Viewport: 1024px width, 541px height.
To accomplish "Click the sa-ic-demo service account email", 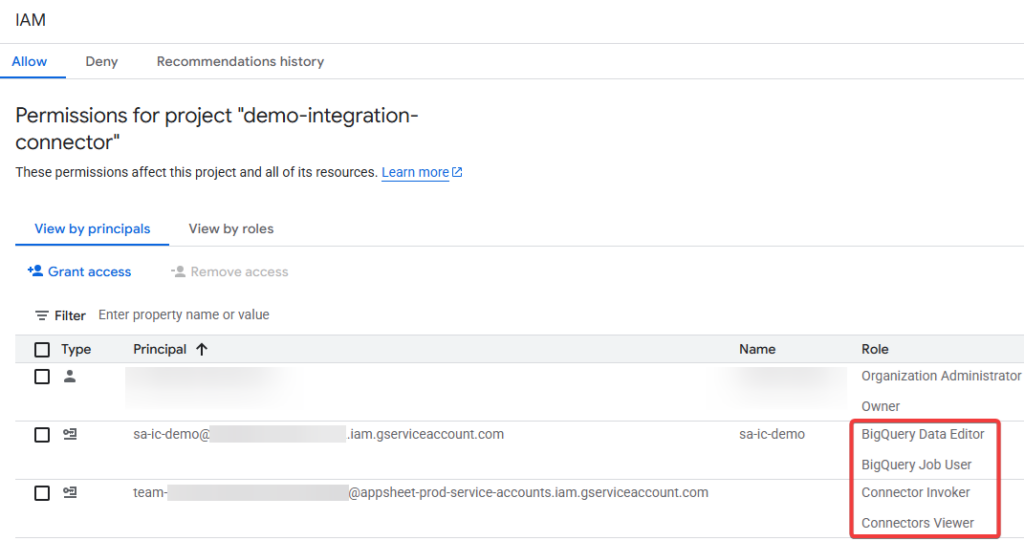I will pyautogui.click(x=319, y=434).
